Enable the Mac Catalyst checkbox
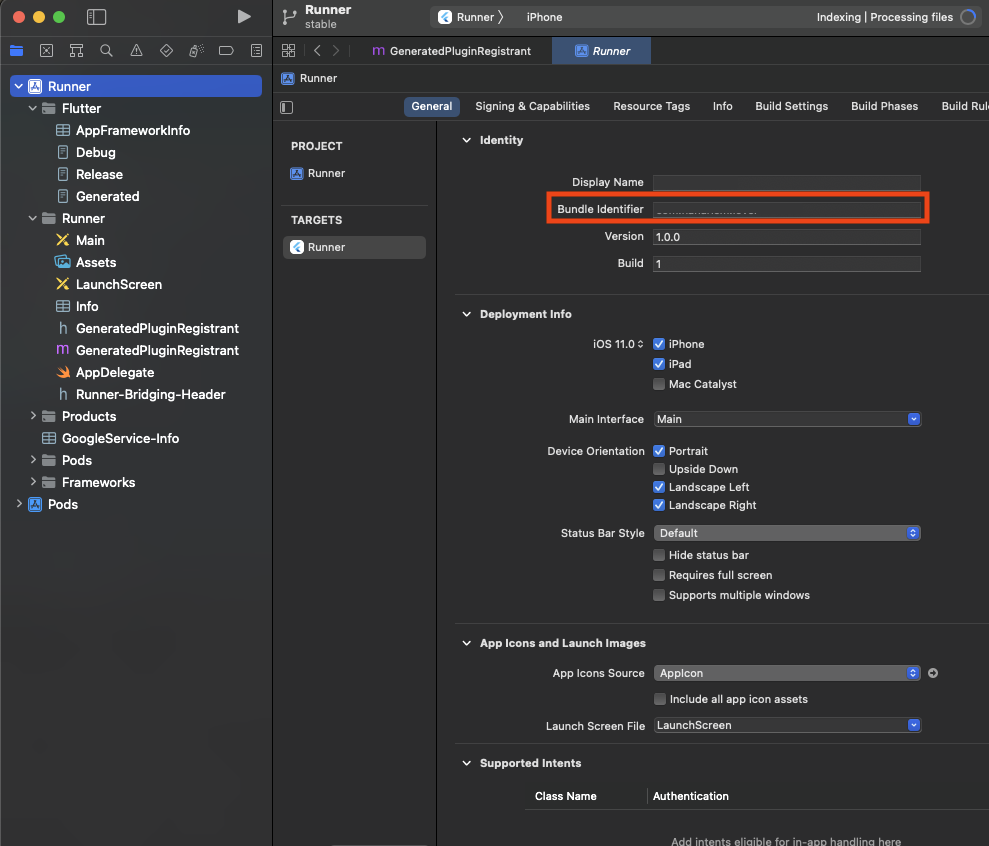 (x=658, y=384)
